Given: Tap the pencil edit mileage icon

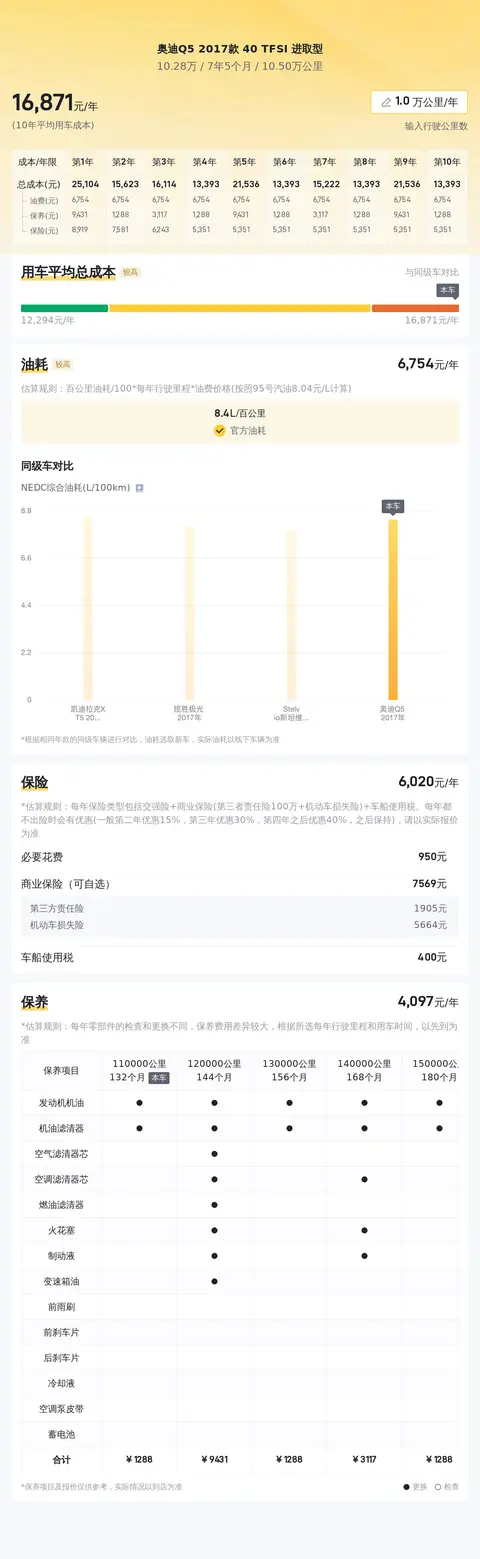Looking at the screenshot, I should point(386,102).
